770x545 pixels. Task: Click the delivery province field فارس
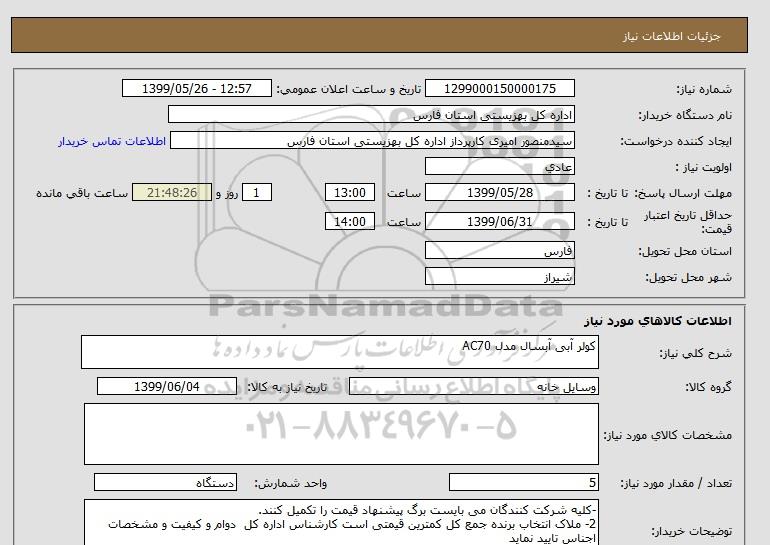(499, 250)
